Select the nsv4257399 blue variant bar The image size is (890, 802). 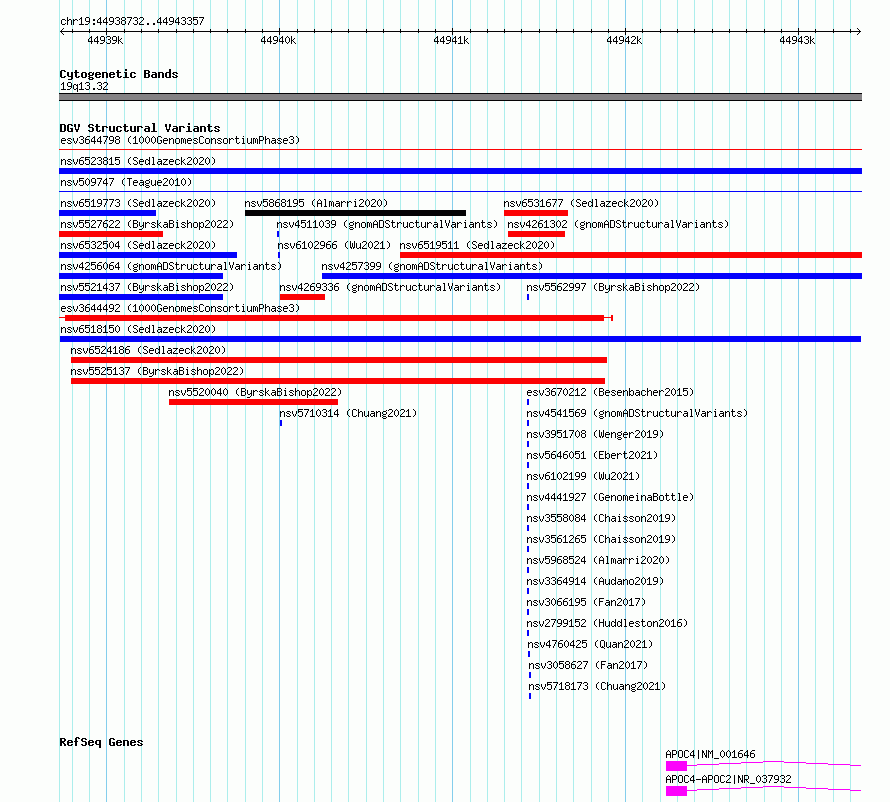pos(592,276)
